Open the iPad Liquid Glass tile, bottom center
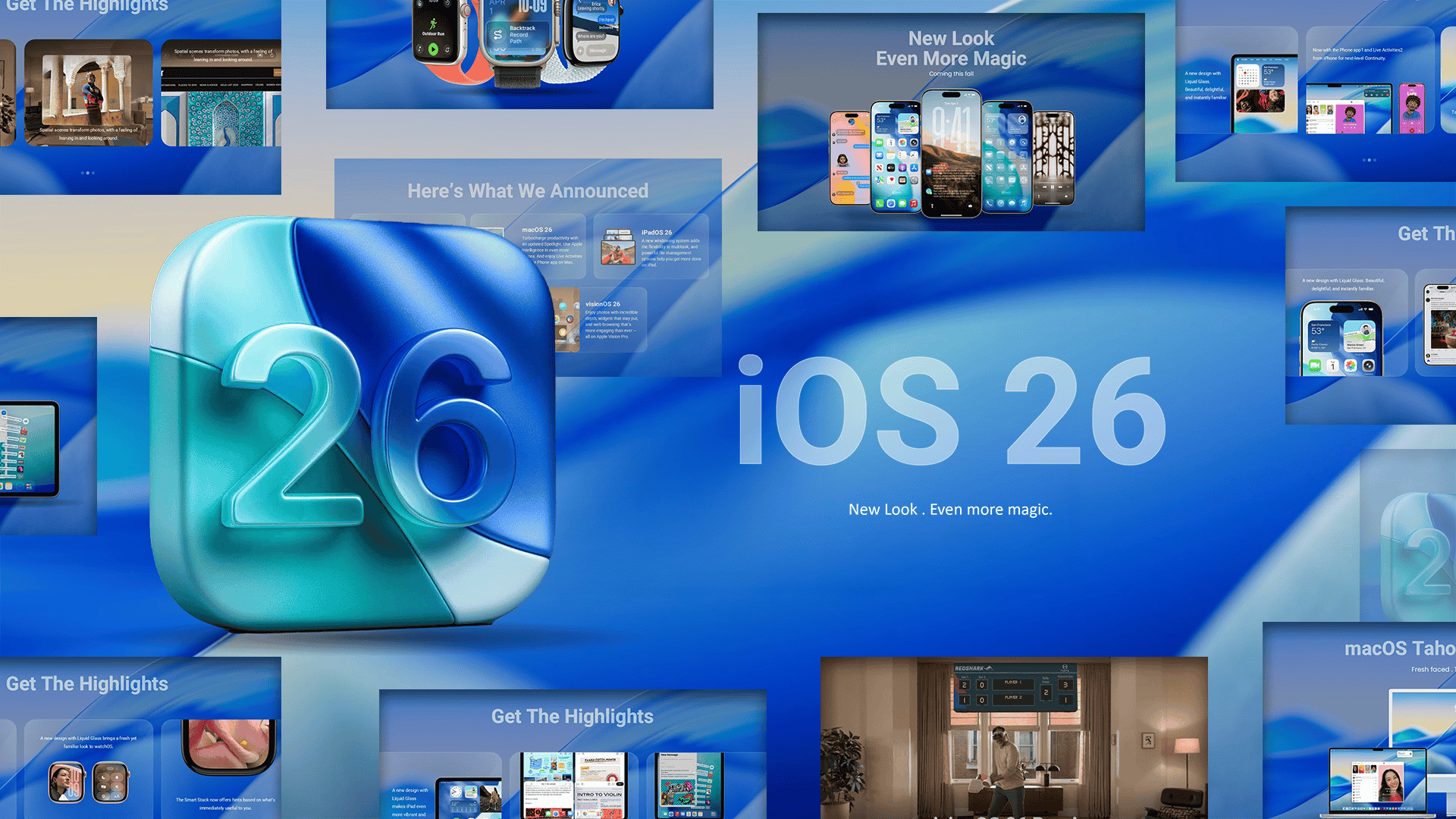This screenshot has width=1456, height=819. point(440,786)
